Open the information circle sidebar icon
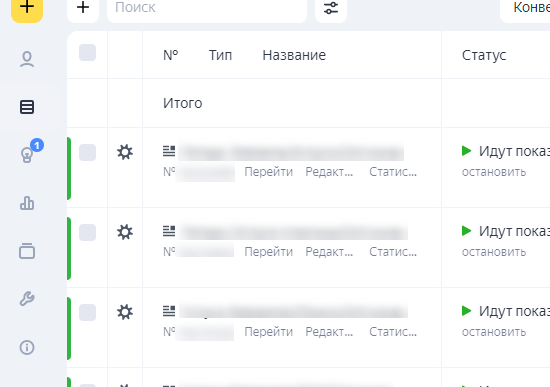This screenshot has width=550, height=387. 27,347
